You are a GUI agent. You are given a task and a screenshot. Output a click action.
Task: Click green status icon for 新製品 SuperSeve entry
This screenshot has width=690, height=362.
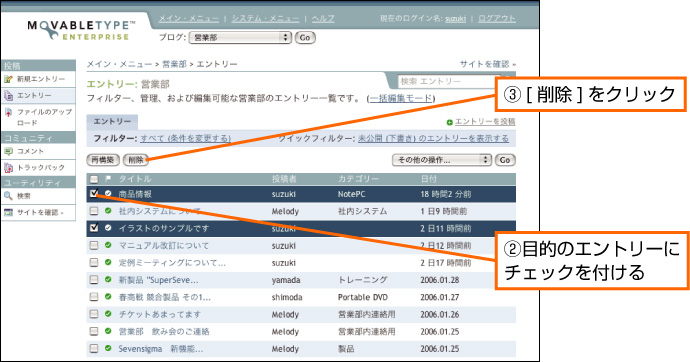108,279
